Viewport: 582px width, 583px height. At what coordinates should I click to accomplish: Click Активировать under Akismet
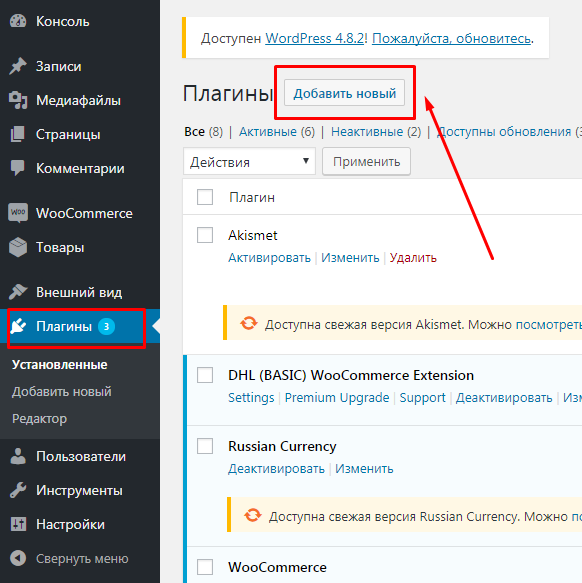click(269, 258)
